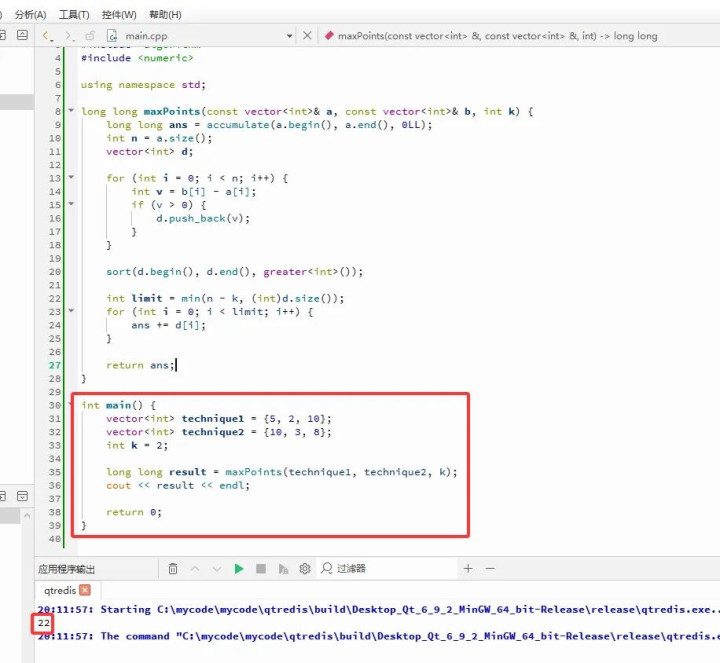Viewport: 720px width, 663px height.
Task: Click the 'int k = 2;' line
Action: (x=137, y=445)
